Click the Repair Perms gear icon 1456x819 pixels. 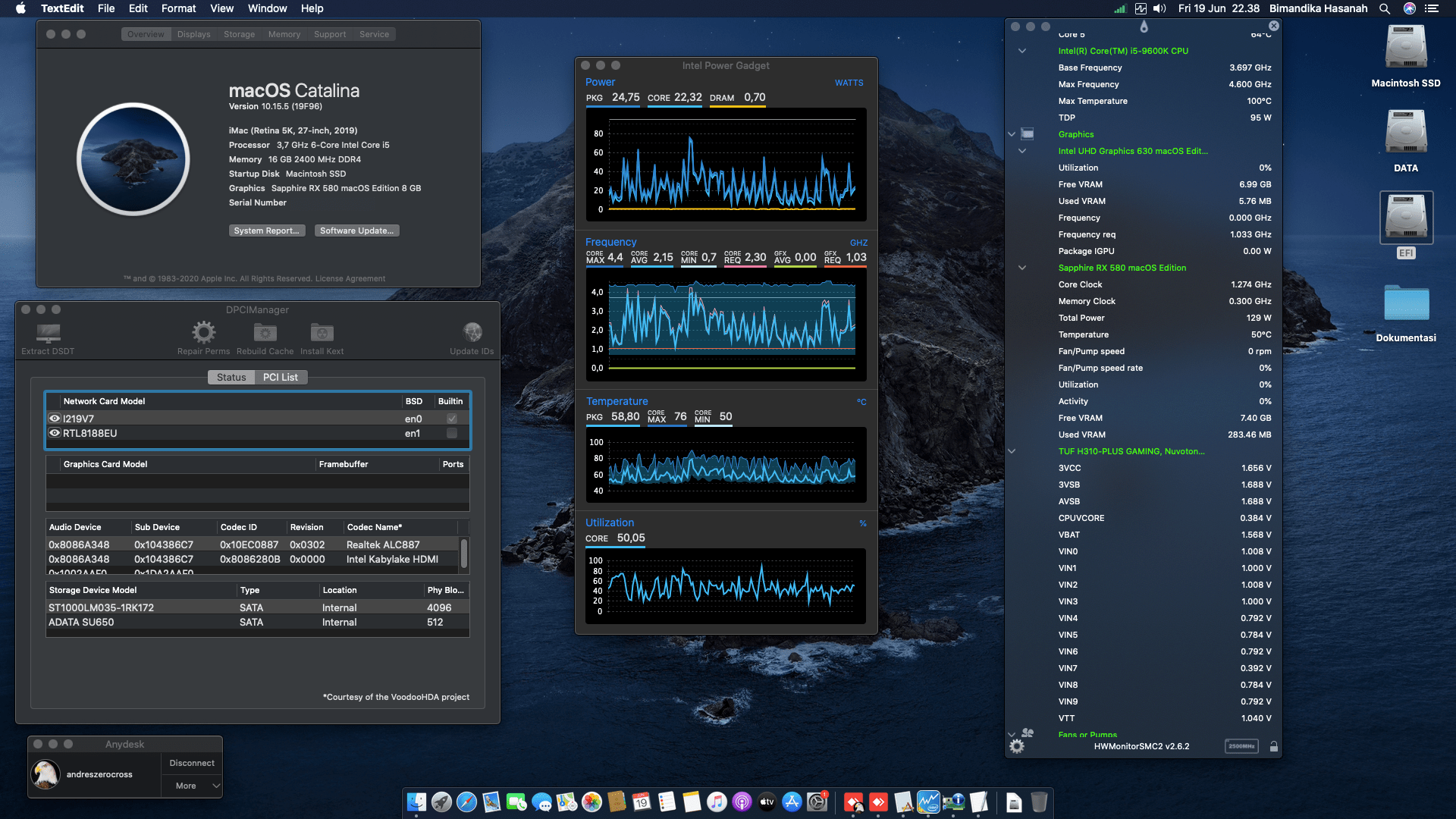(x=203, y=332)
